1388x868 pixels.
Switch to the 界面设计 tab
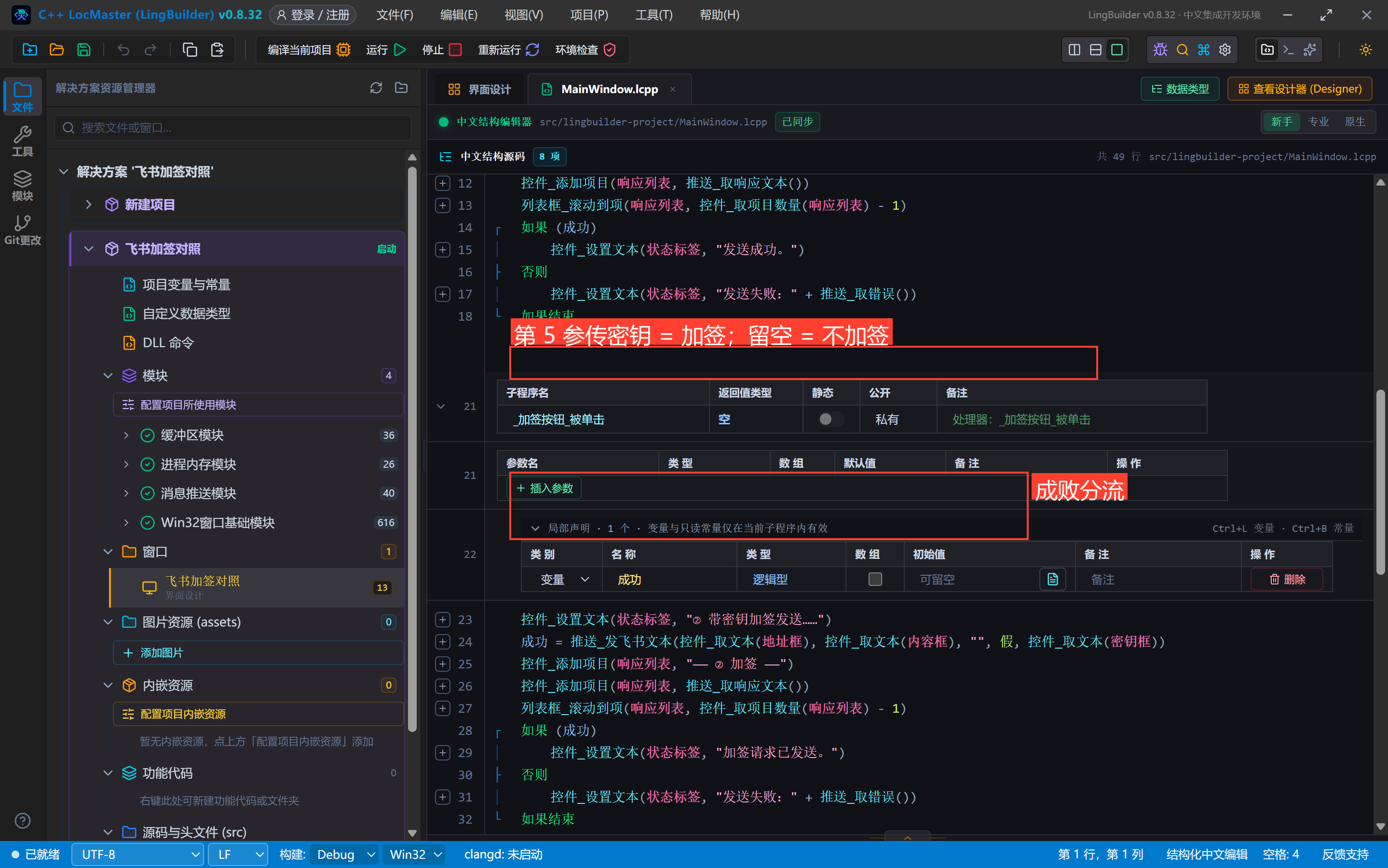[x=479, y=89]
